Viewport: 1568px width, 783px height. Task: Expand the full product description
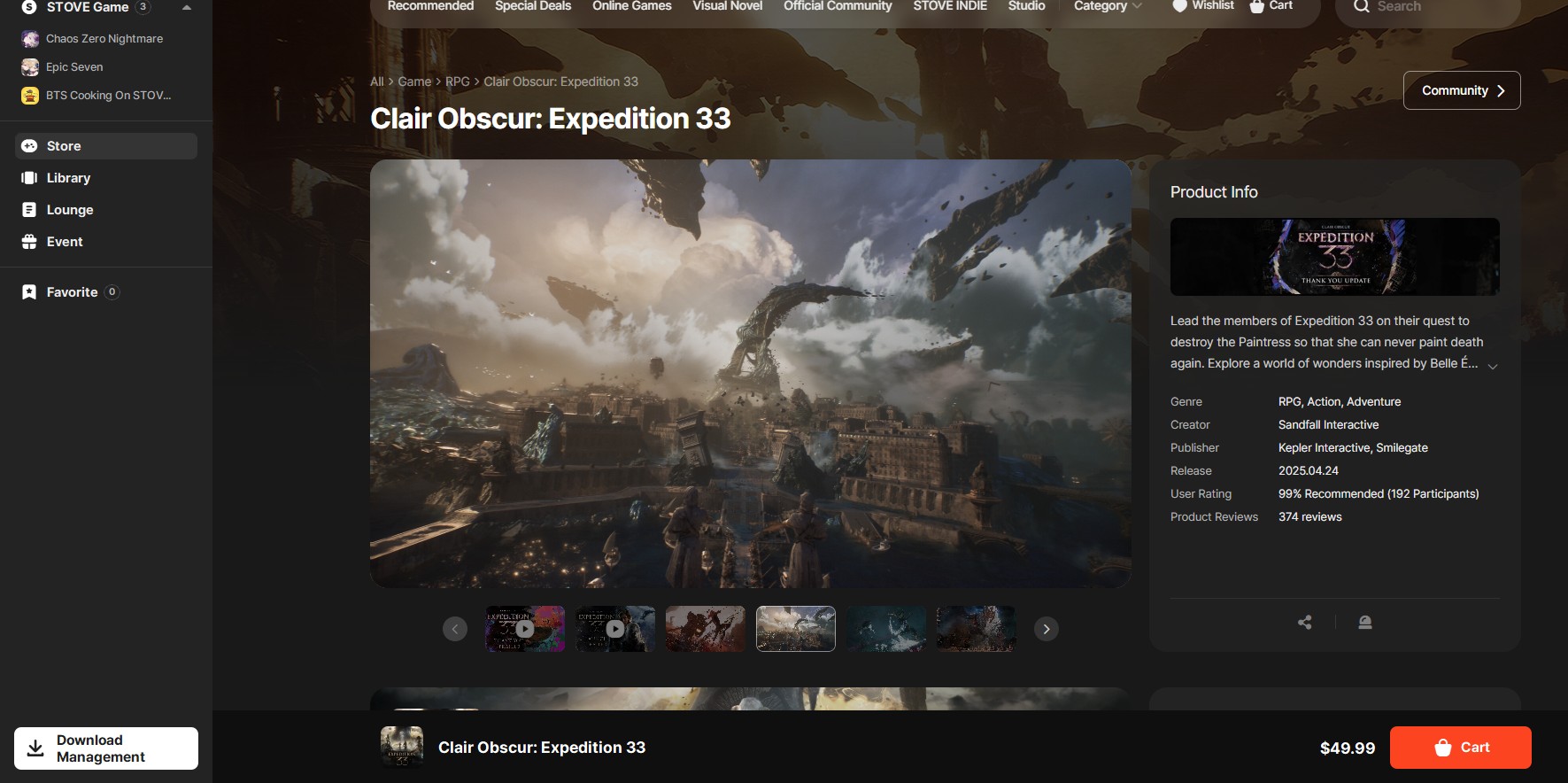click(1493, 367)
